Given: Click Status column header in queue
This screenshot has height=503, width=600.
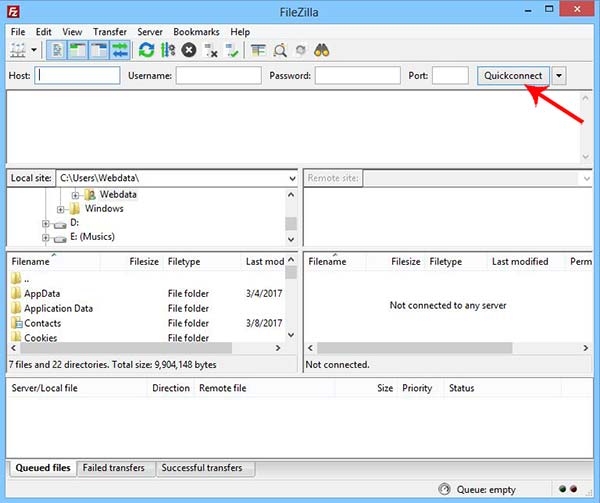Looking at the screenshot, I should (462, 388).
